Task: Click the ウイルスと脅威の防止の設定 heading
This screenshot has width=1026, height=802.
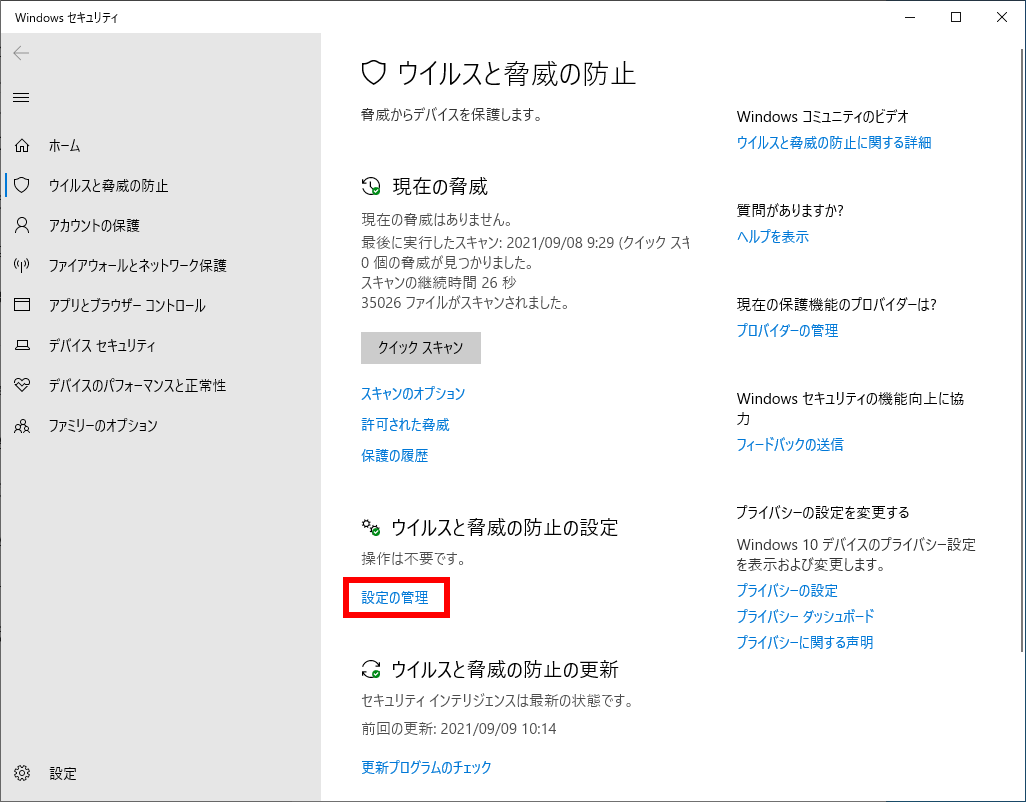Action: click(x=504, y=527)
